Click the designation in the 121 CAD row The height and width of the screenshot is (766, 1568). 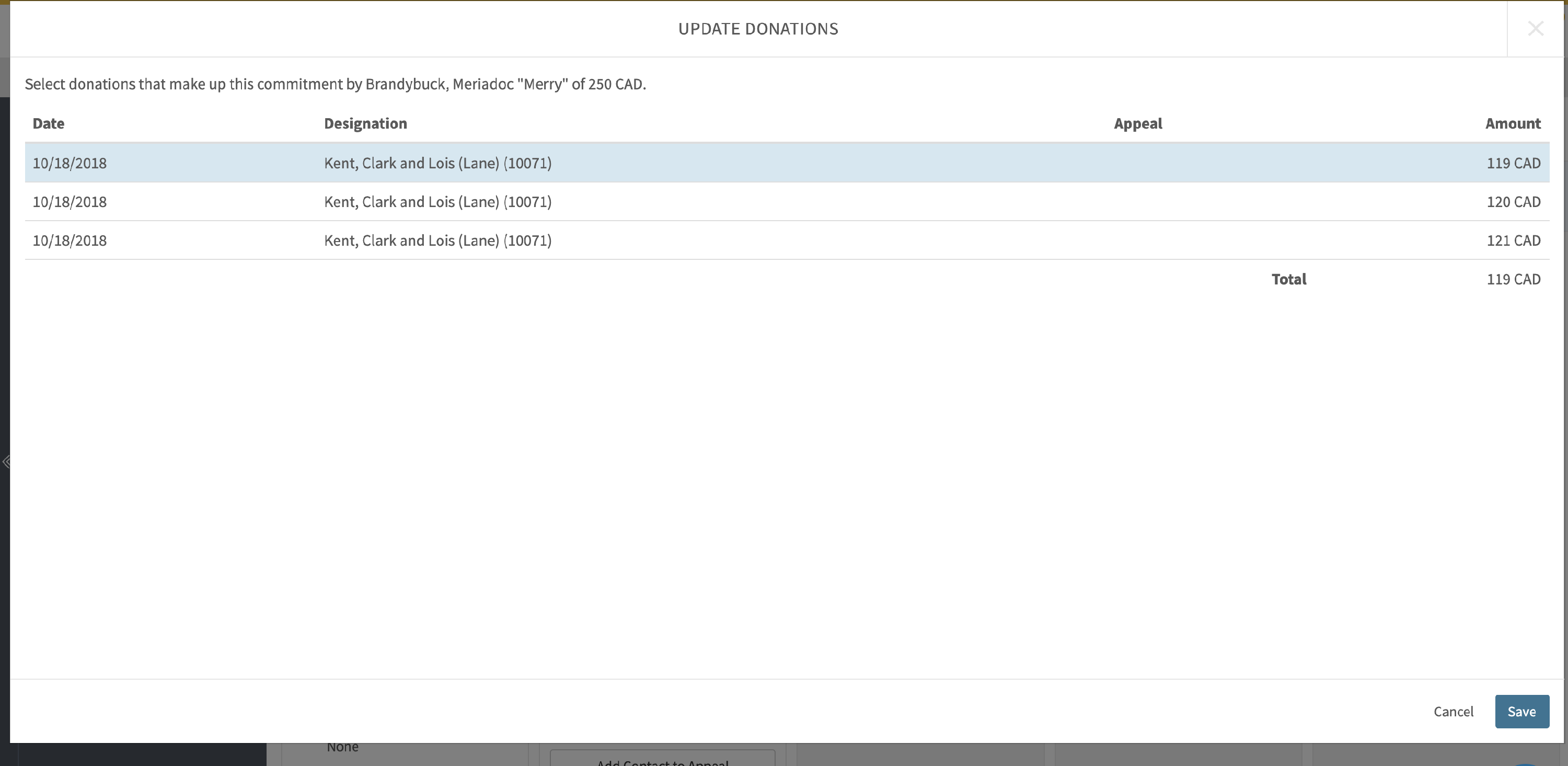(437, 240)
